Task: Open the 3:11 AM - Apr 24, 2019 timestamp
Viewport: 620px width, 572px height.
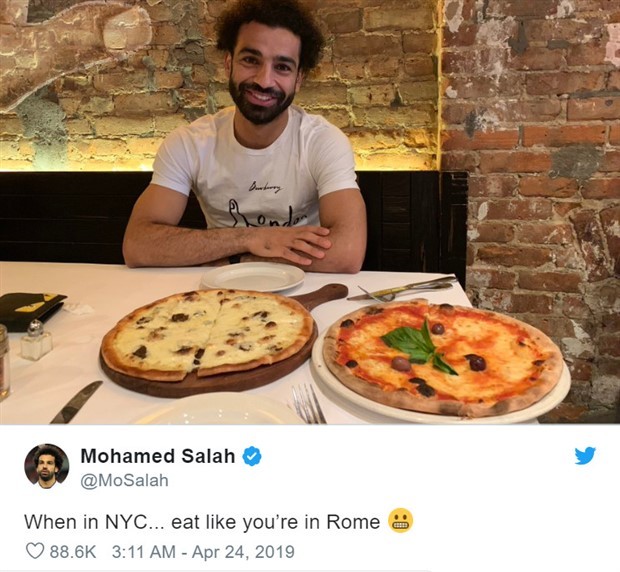Action: (x=203, y=551)
